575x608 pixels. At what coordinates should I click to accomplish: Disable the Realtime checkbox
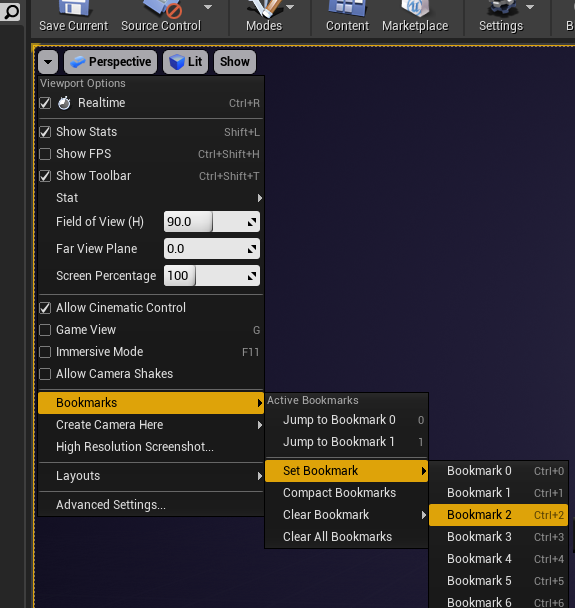click(45, 103)
